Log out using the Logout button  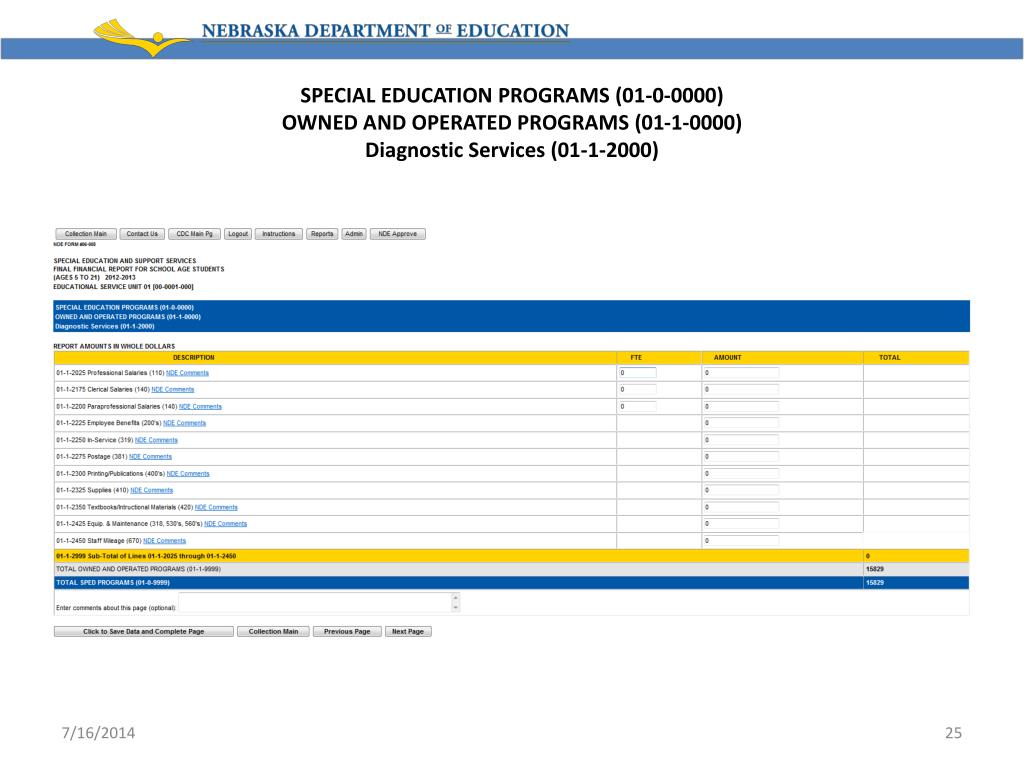(x=238, y=234)
